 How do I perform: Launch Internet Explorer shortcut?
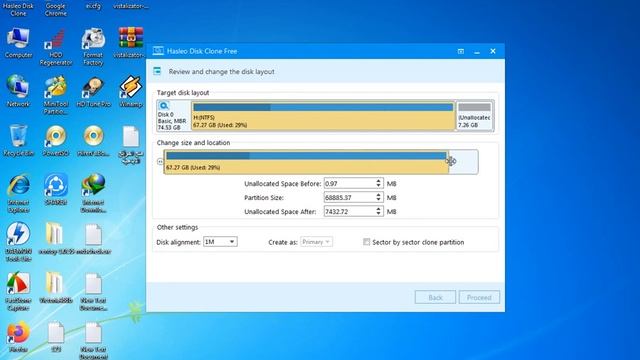(18, 193)
